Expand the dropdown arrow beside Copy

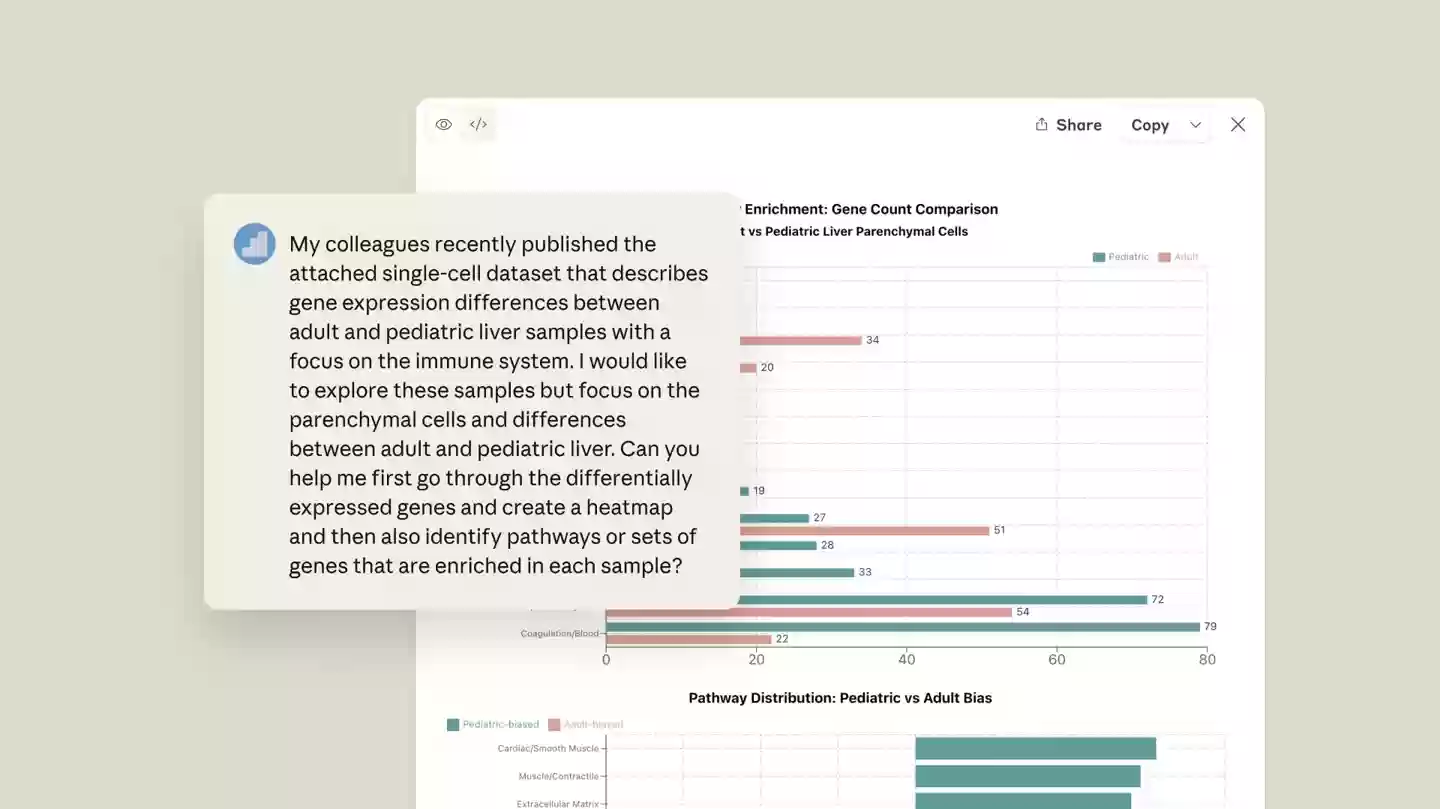[1195, 125]
